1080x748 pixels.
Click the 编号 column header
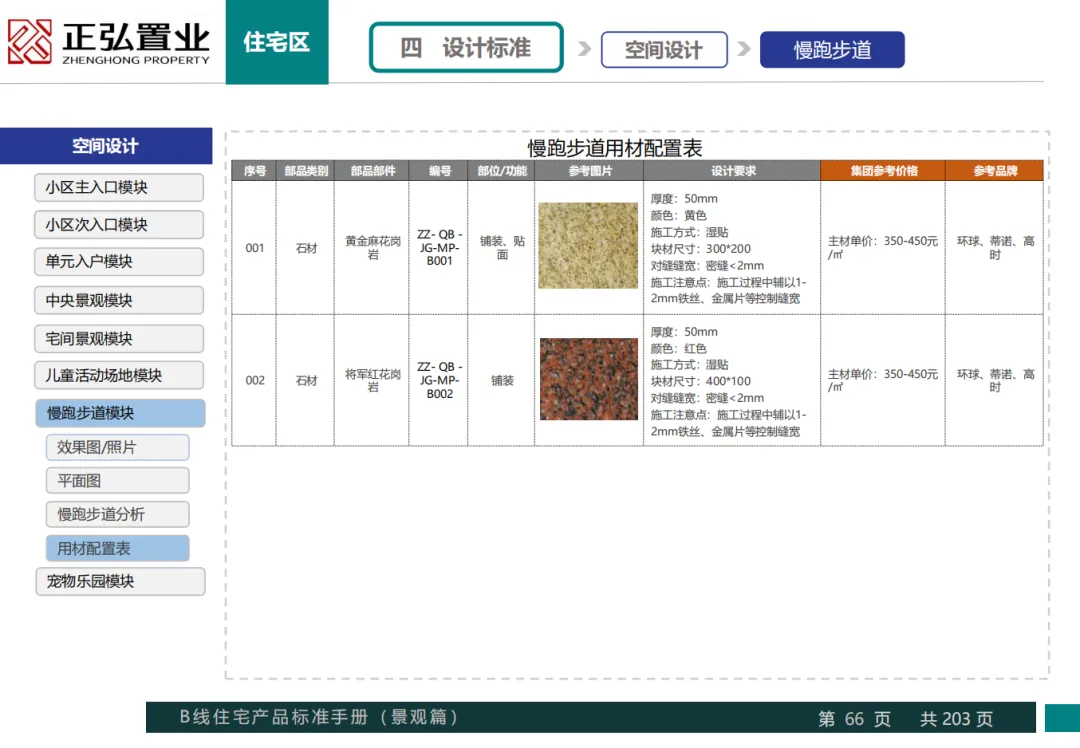point(439,170)
